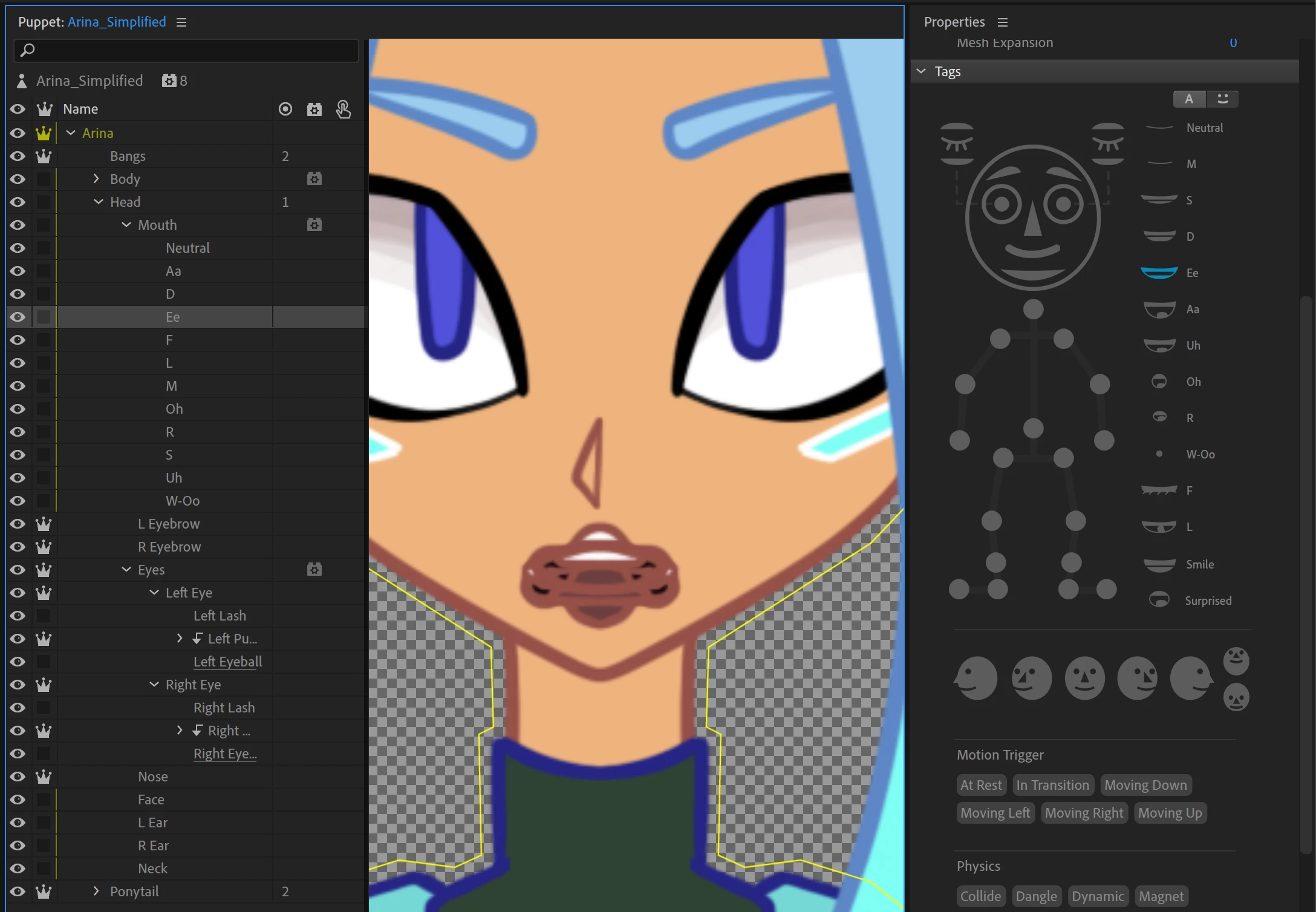Viewport: 1316px width, 912px height.
Task: Click the left blink eye tag icon
Action: (957, 144)
